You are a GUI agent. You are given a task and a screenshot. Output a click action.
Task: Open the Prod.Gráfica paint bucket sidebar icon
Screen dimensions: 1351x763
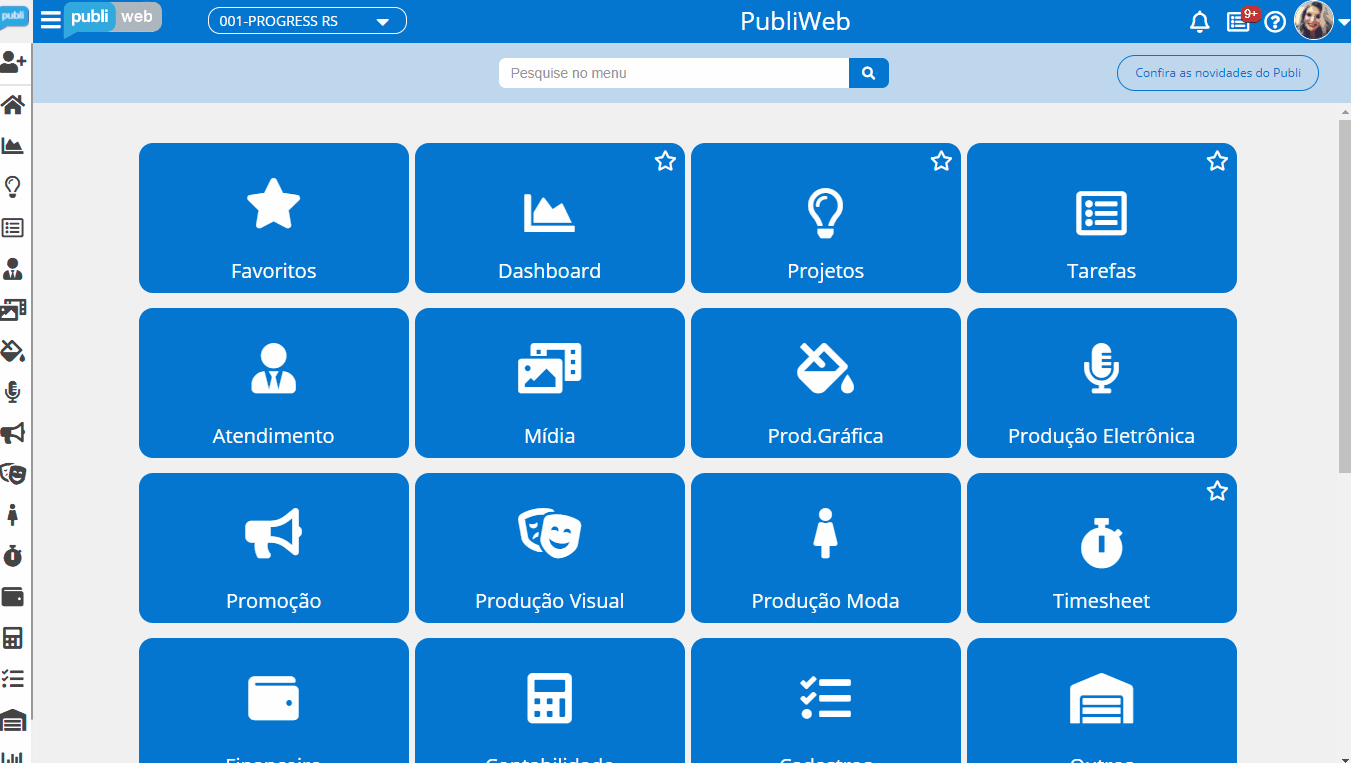coord(13,351)
